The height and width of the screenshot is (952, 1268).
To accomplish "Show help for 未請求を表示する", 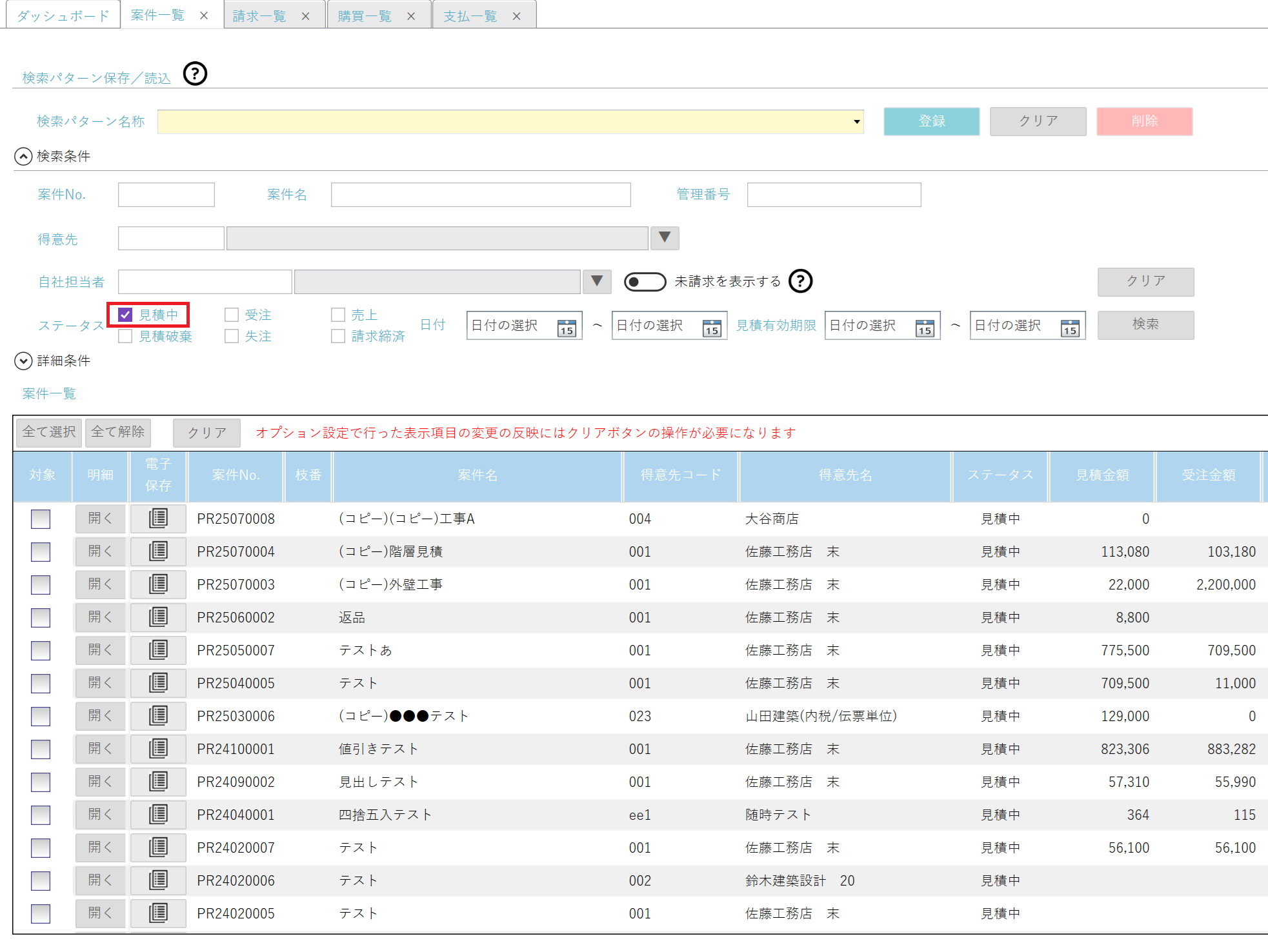I will [x=801, y=281].
